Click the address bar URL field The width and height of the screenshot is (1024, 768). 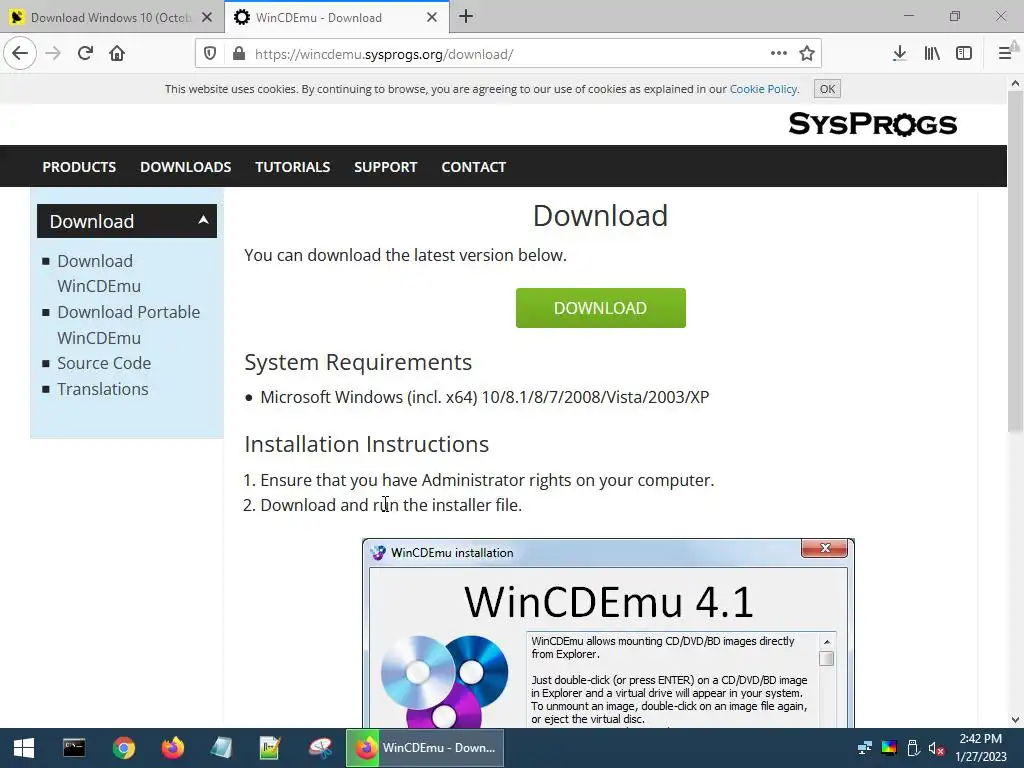point(507,54)
